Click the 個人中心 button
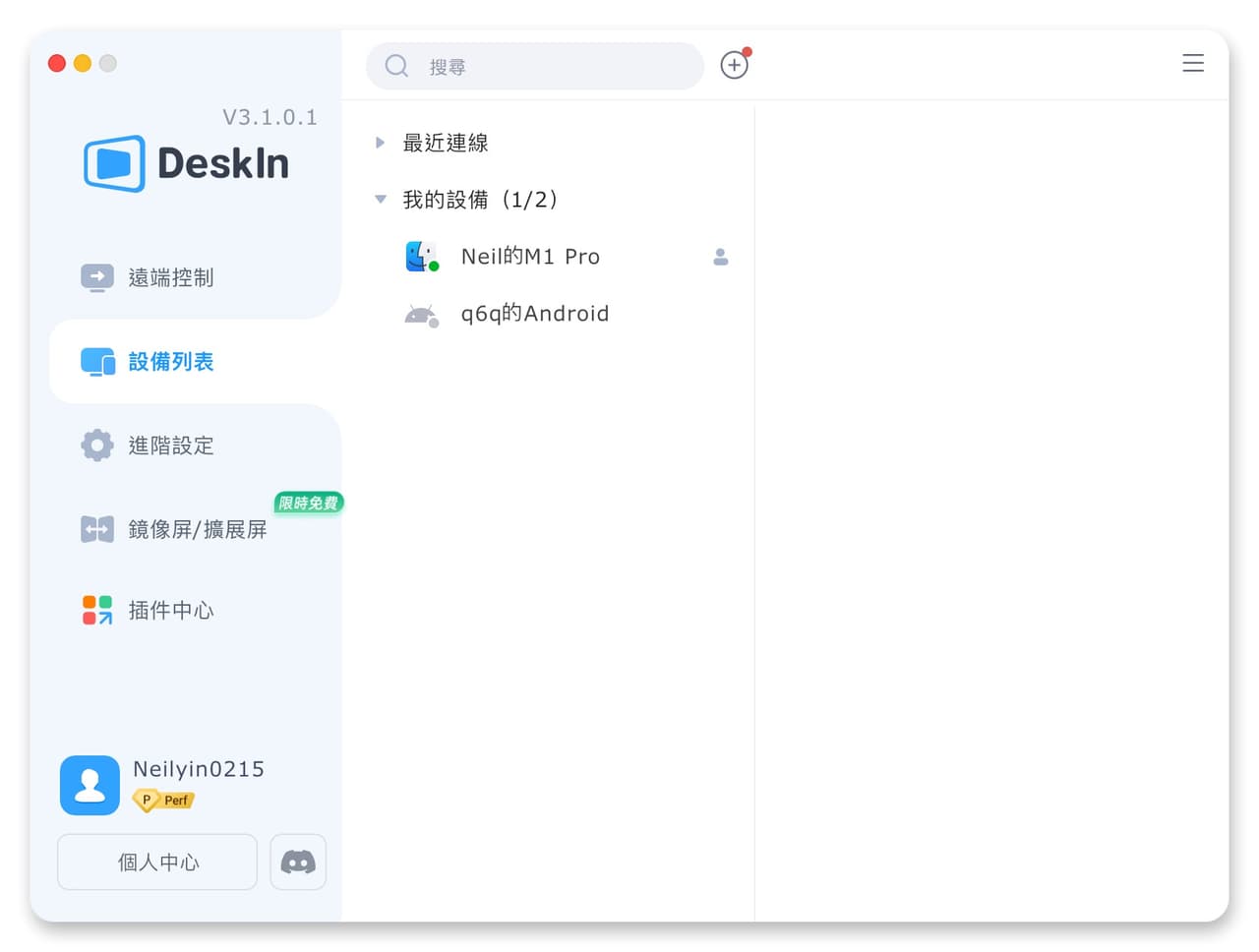Screen dimensions: 1259x952 pos(157,863)
